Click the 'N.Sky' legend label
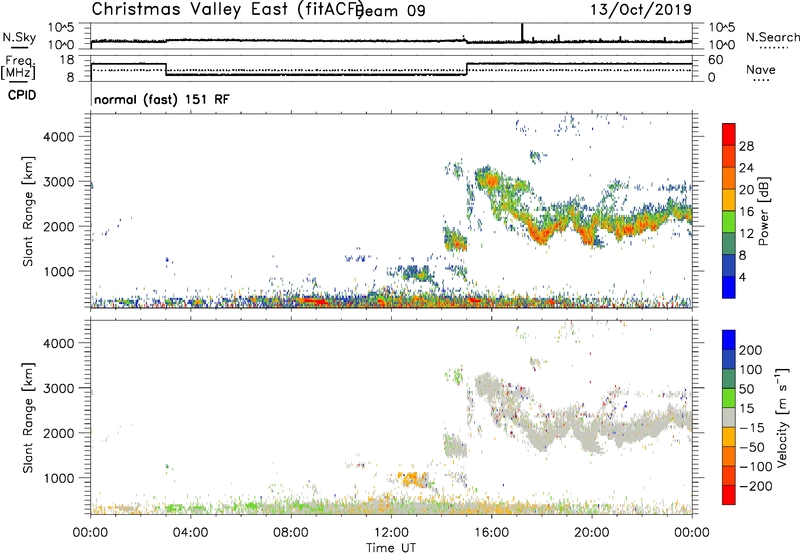This screenshot has width=800, height=554. point(19,37)
